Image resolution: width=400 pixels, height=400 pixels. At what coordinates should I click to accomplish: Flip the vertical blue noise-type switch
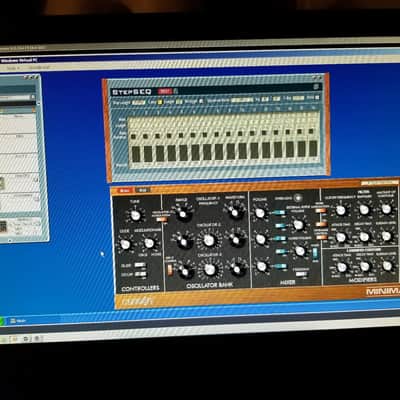coord(314,253)
